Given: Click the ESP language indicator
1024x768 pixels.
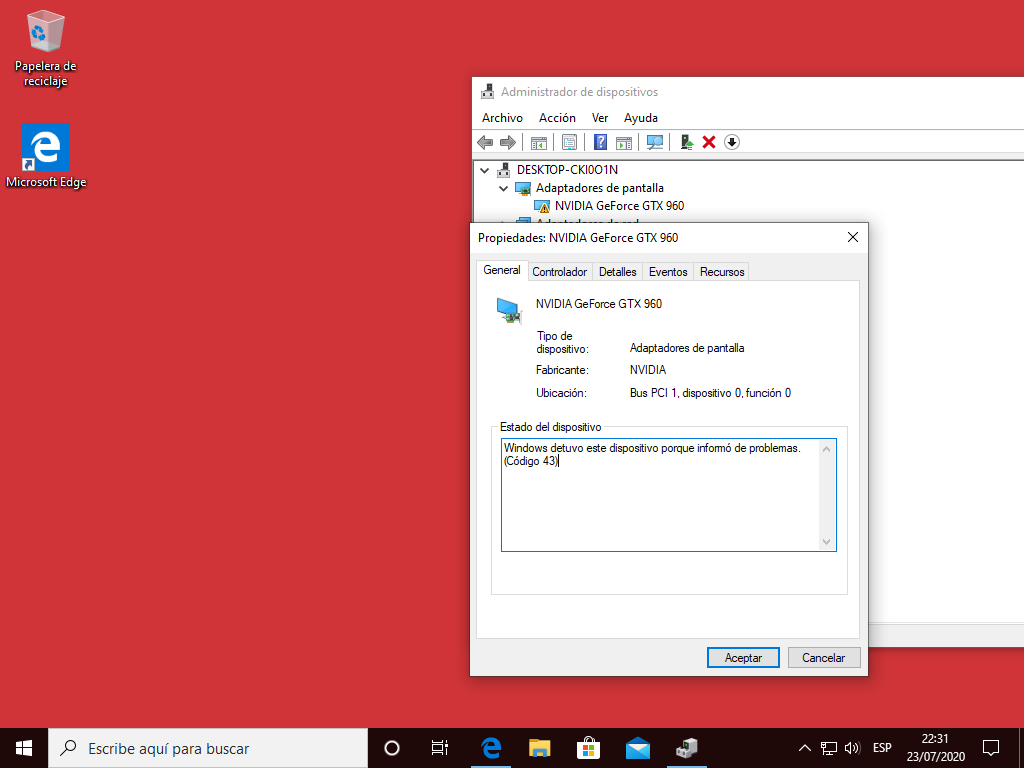Looking at the screenshot, I should (x=882, y=748).
